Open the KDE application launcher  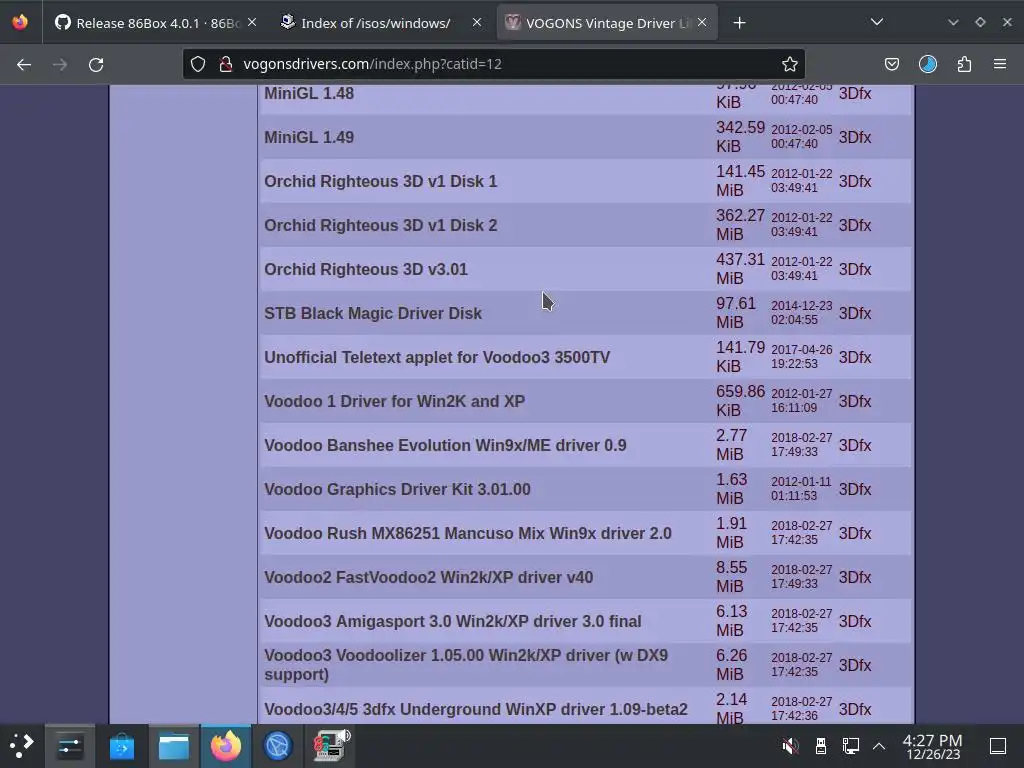pyautogui.click(x=22, y=746)
